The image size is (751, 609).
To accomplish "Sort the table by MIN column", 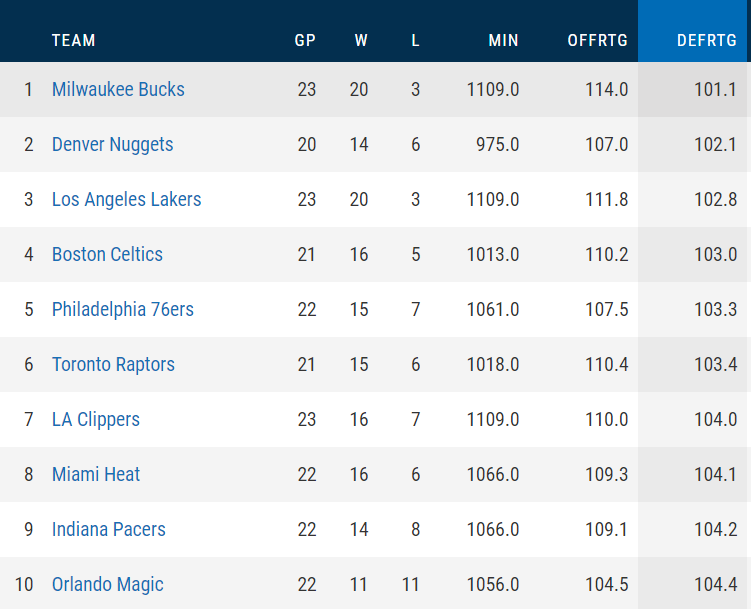I will (503, 40).
